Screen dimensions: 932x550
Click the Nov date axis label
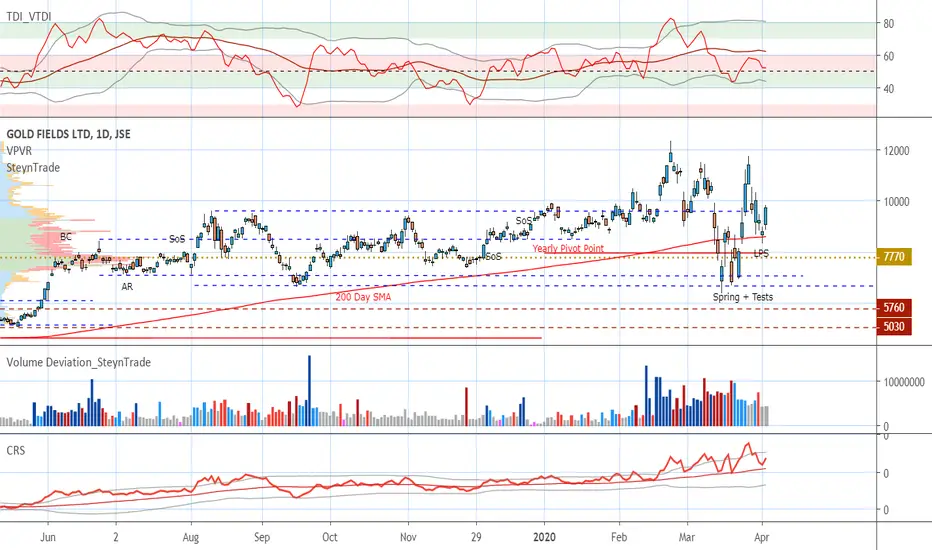pyautogui.click(x=408, y=537)
